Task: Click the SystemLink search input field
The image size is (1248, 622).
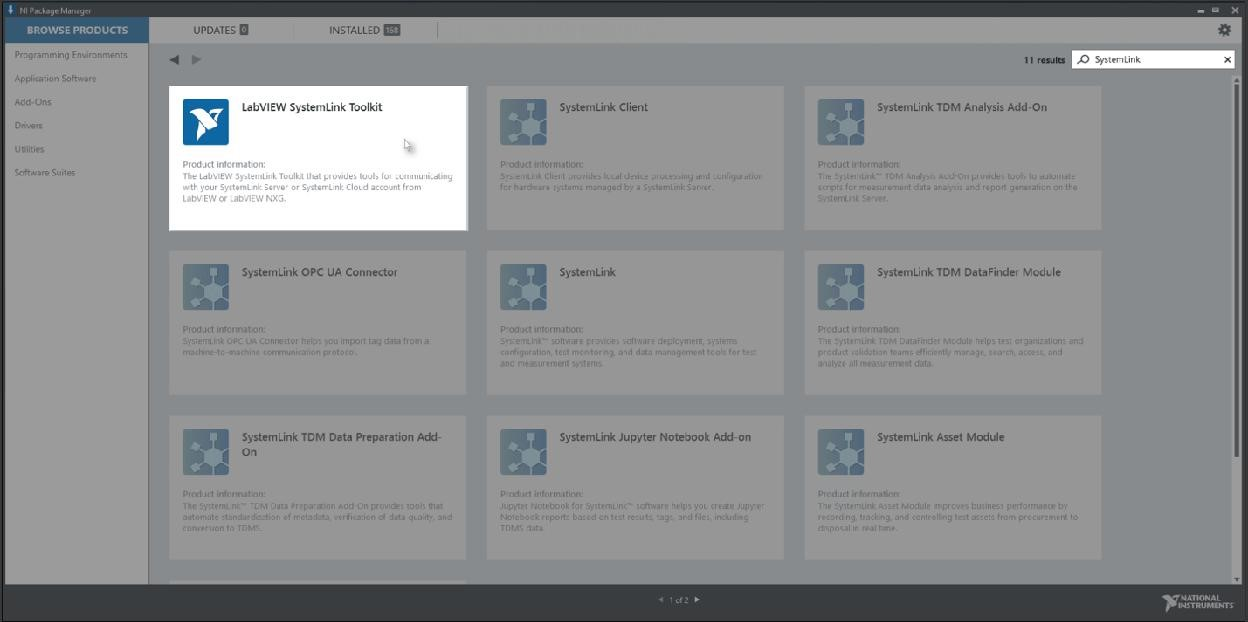Action: [1150, 60]
